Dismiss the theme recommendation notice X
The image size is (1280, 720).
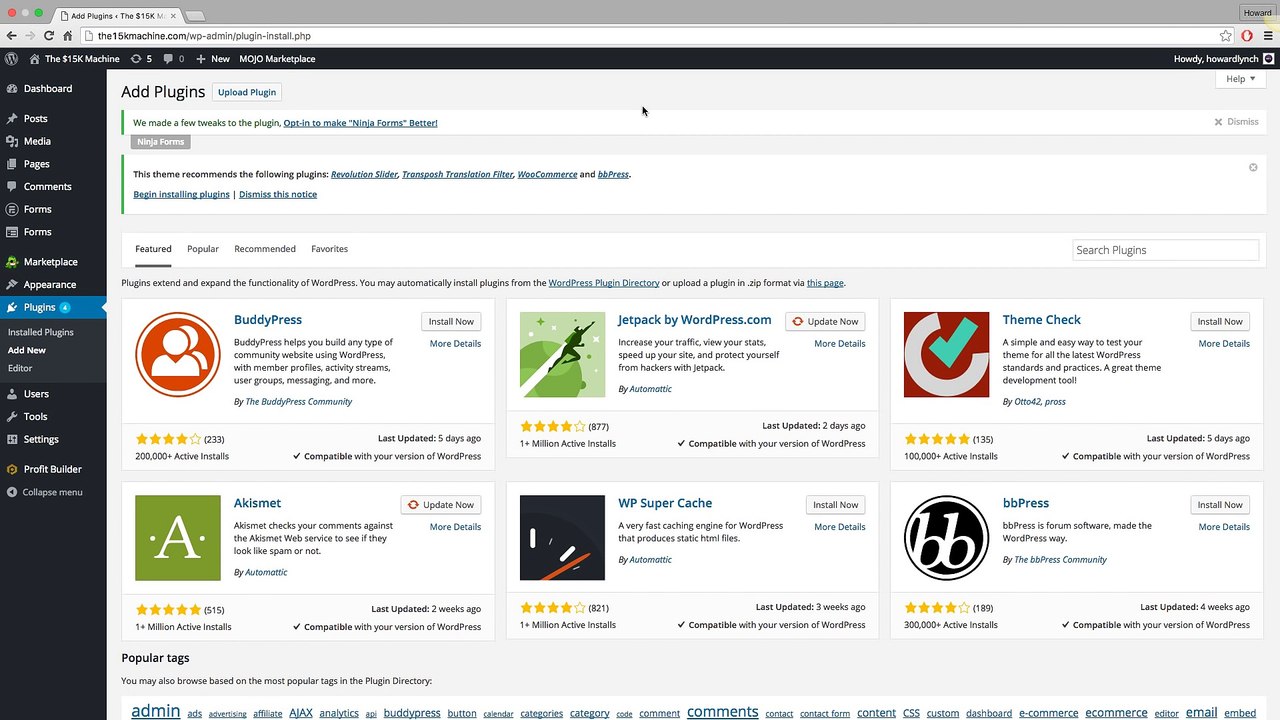[x=1253, y=167]
